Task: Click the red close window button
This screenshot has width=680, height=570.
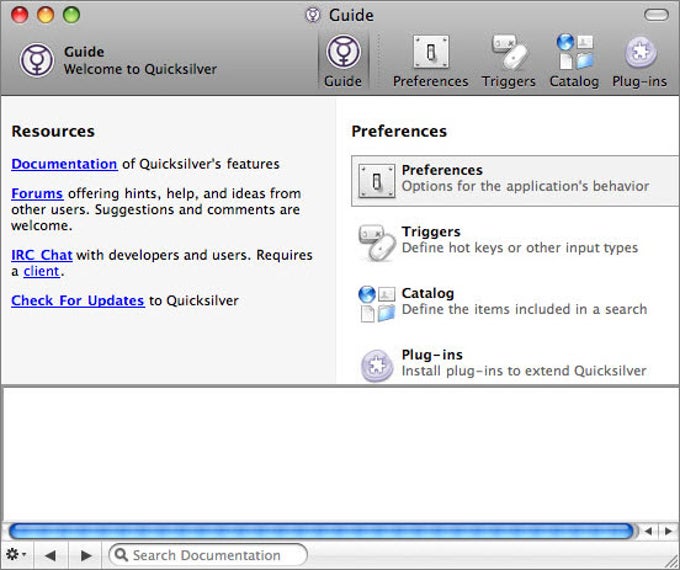Action: (20, 15)
